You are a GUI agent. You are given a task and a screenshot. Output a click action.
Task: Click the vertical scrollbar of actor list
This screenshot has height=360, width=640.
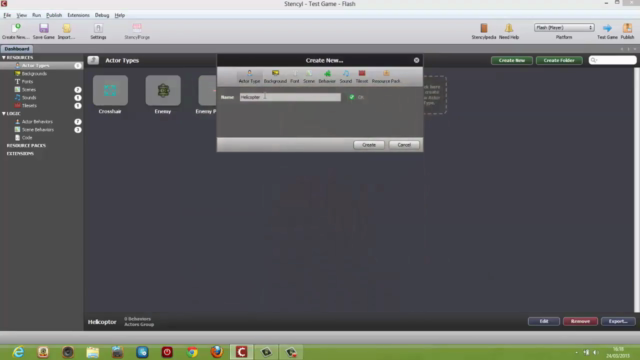[x=637, y=190]
